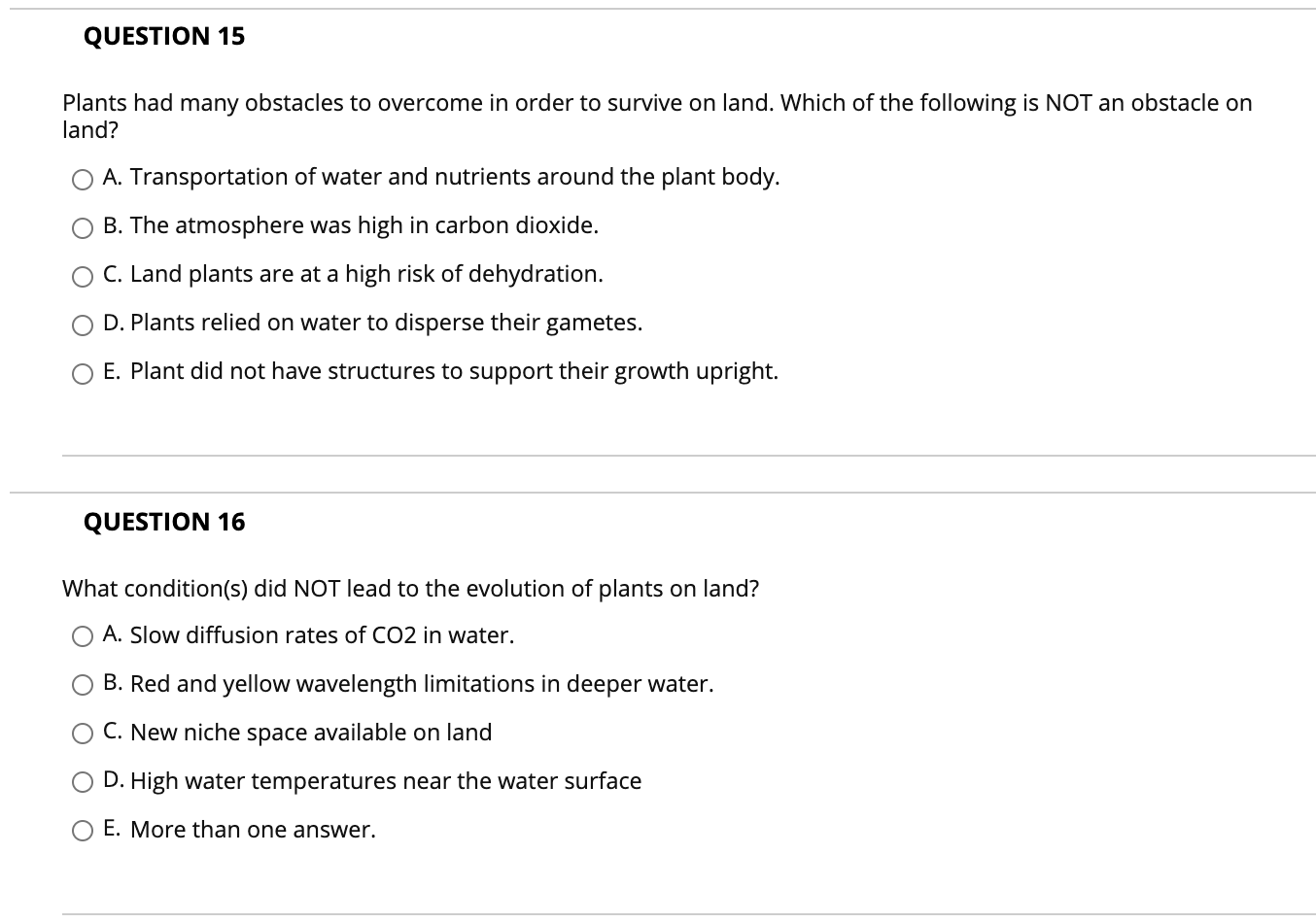Select option B about wavelength limitations

[83, 684]
